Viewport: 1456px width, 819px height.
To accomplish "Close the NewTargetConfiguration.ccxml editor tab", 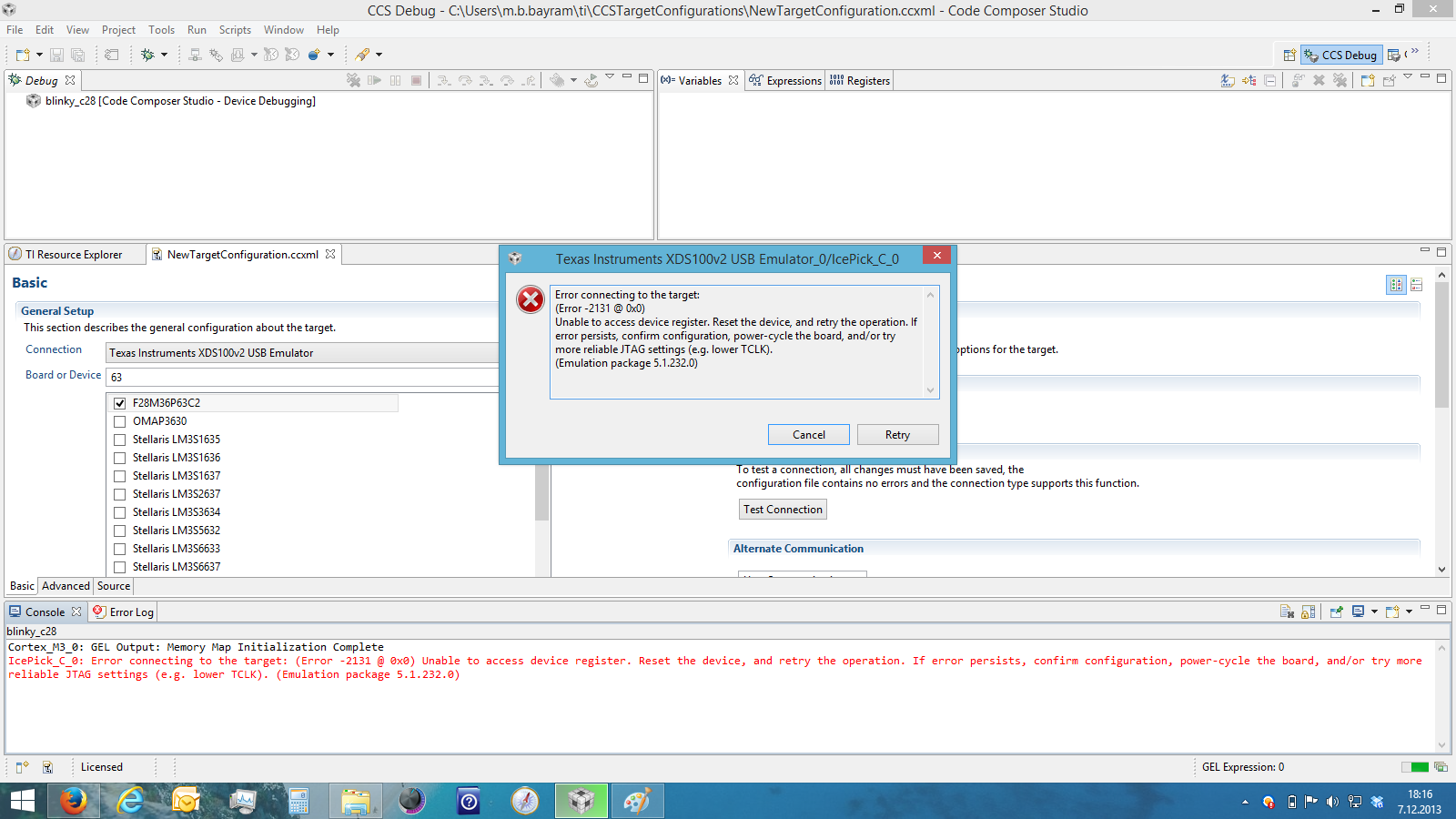I will tap(330, 255).
